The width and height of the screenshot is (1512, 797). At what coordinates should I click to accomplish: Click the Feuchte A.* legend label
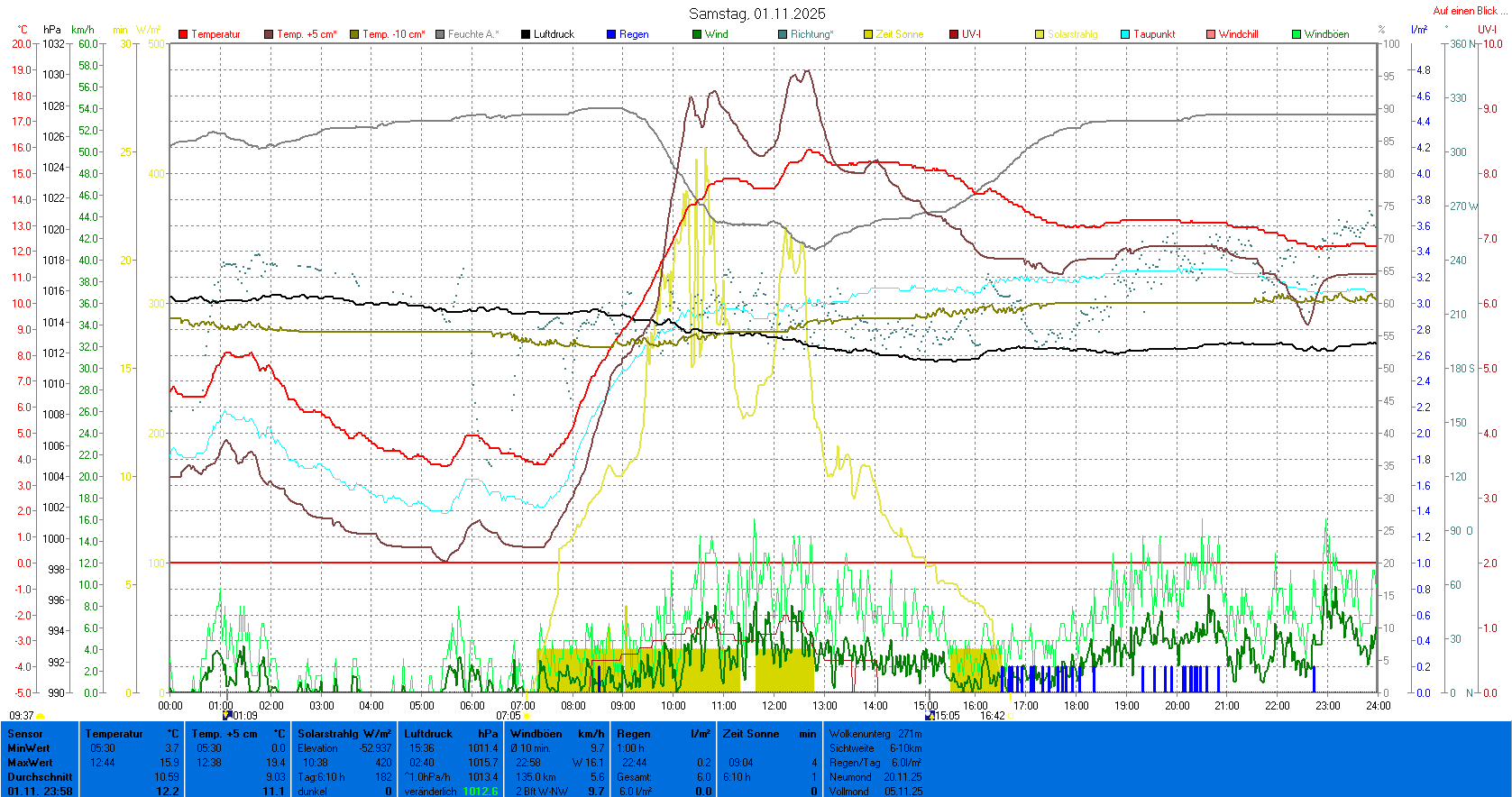pos(472,34)
